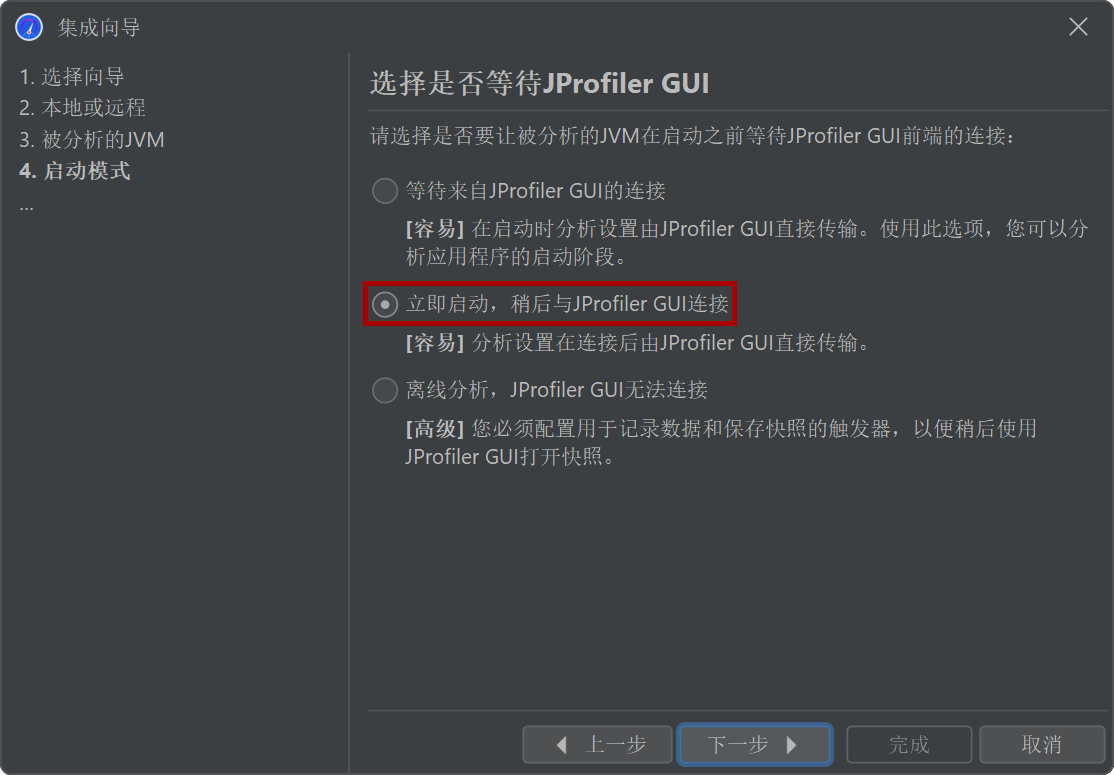
Task: Open step 3. 被分析的JVM
Action: [x=92, y=139]
